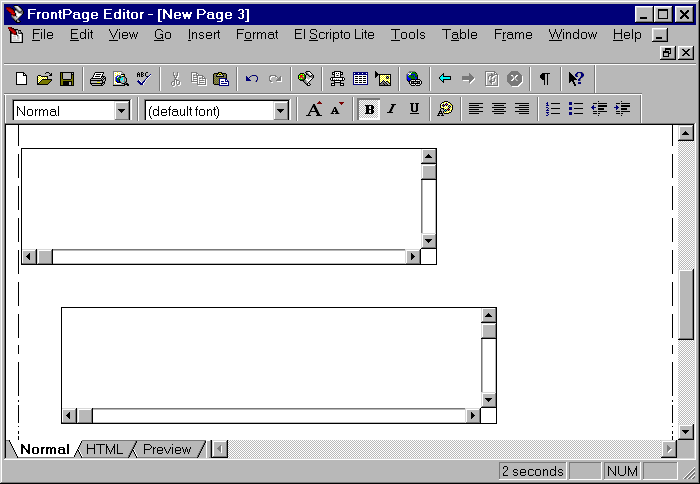Viewport: 700px width, 484px height.
Task: Undo the last action
Action: [x=252, y=79]
